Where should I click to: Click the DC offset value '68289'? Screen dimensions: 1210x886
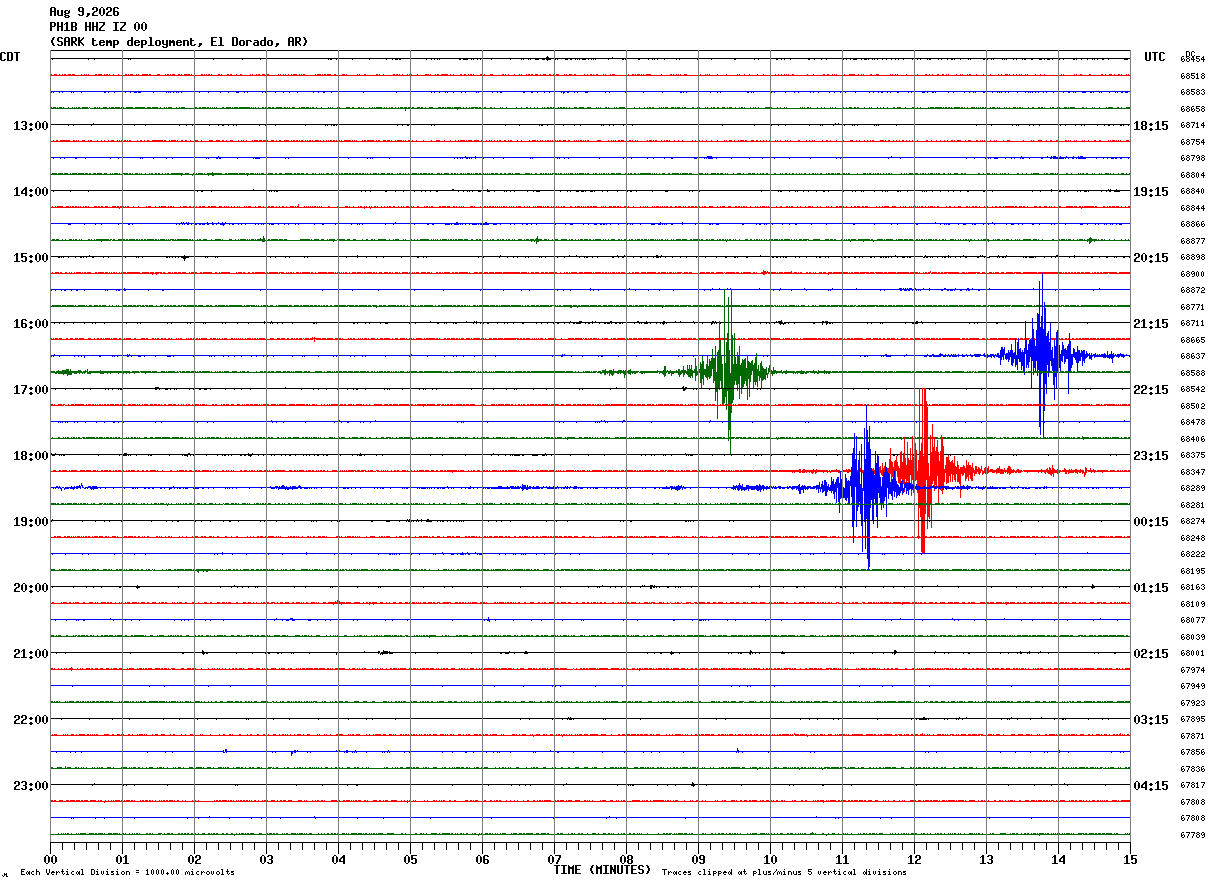(1192, 488)
